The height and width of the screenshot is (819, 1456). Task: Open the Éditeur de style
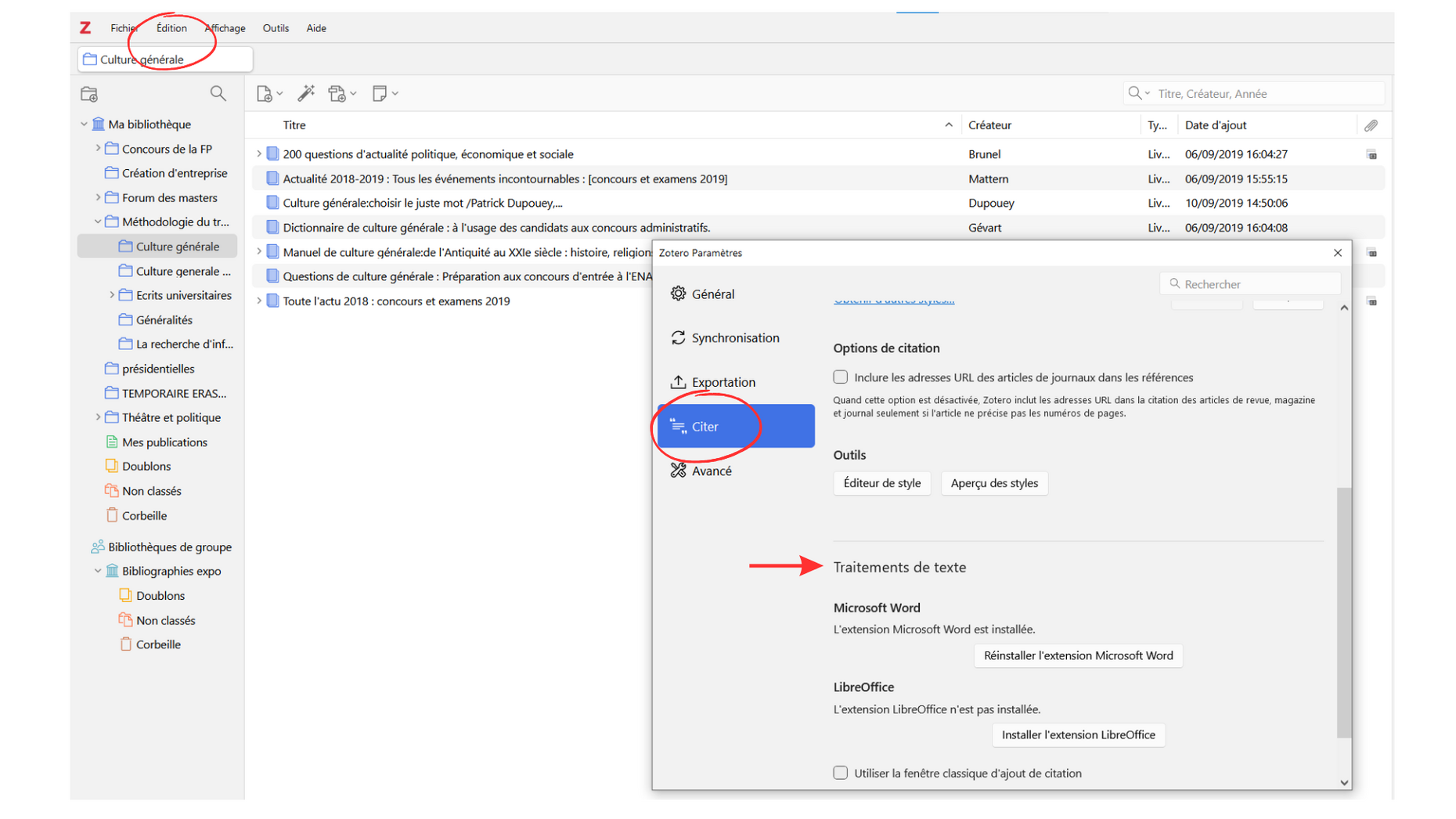[x=881, y=483]
